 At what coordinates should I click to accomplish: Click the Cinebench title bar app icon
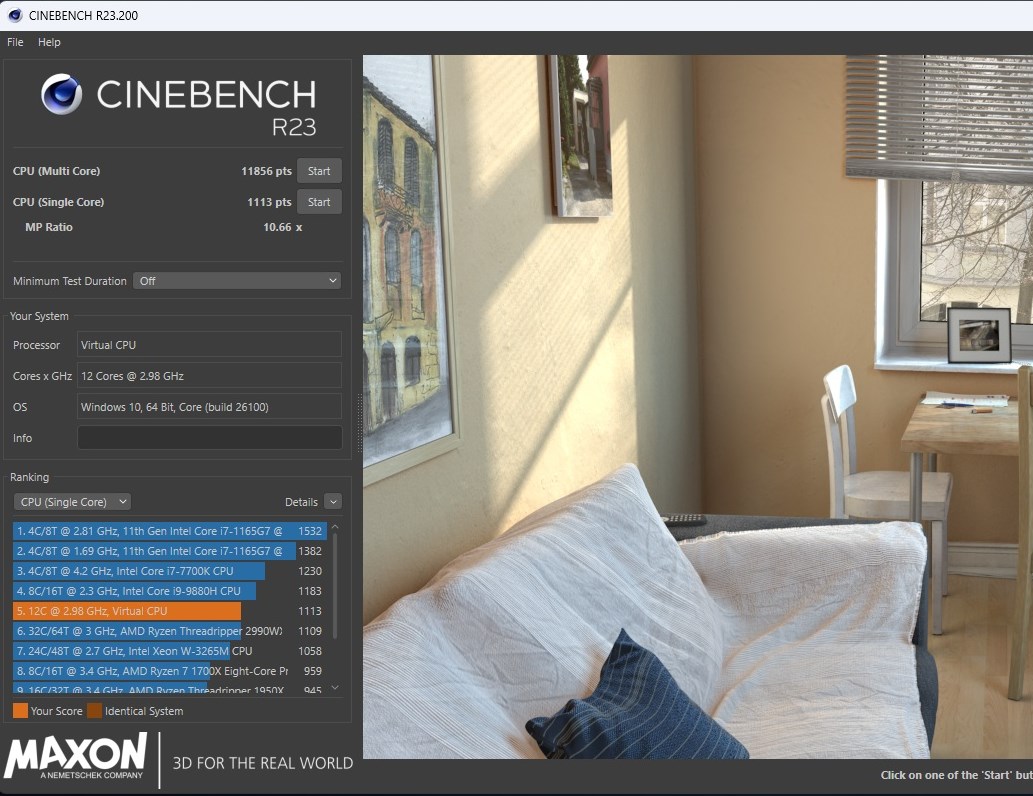pos(14,15)
